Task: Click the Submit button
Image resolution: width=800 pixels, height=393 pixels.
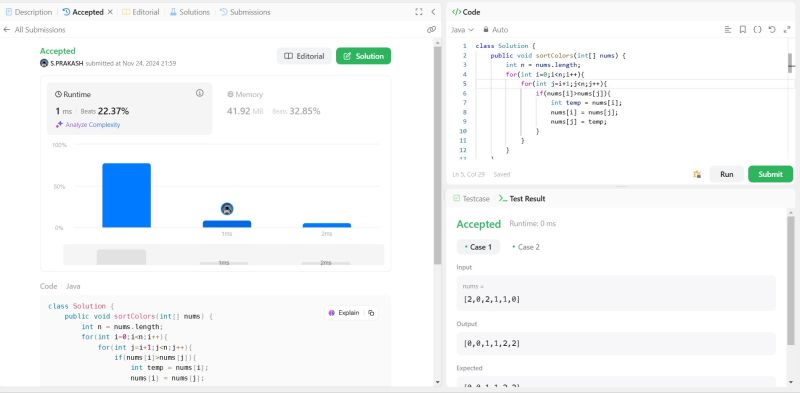Action: click(x=770, y=174)
